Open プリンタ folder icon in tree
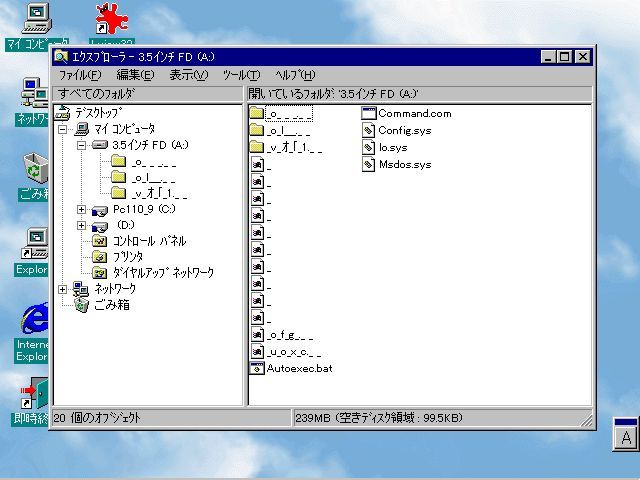 coord(100,257)
